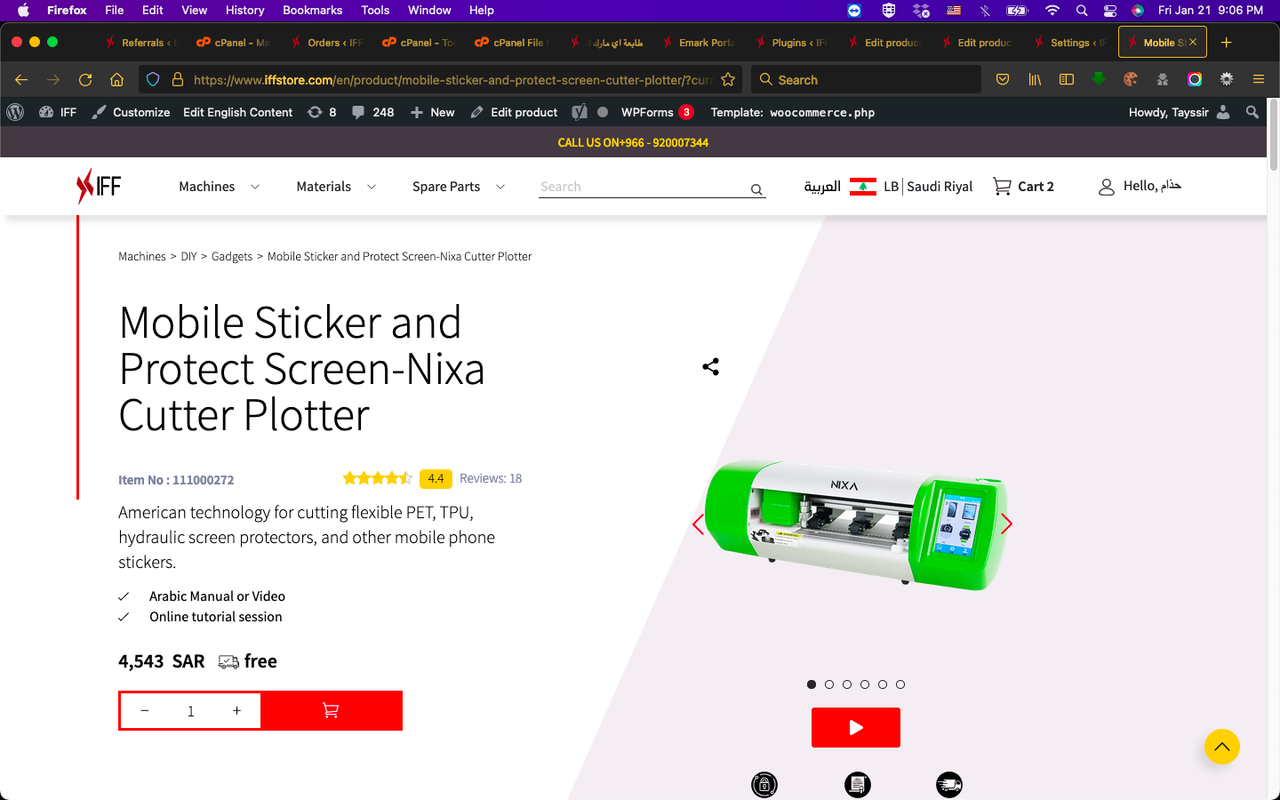Bookmark this page with the star icon
The height and width of the screenshot is (800, 1280).
pyautogui.click(x=728, y=79)
